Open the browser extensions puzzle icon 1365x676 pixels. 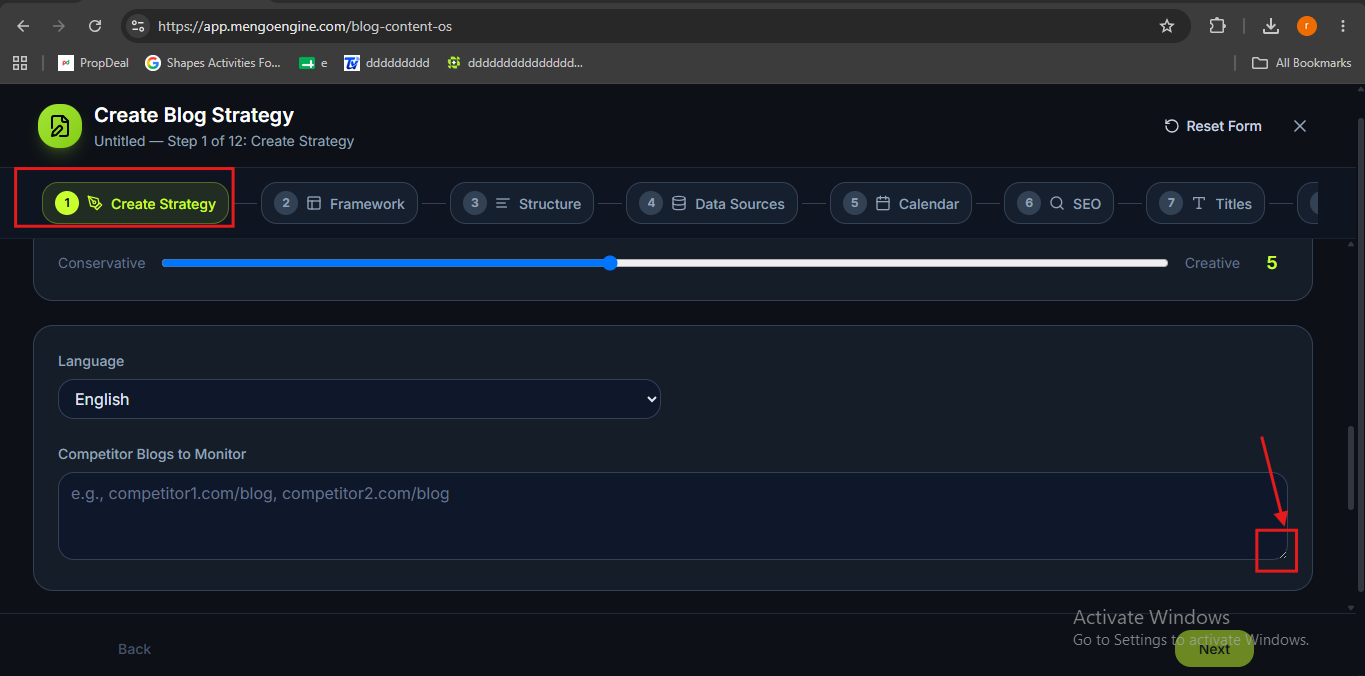pos(1217,26)
